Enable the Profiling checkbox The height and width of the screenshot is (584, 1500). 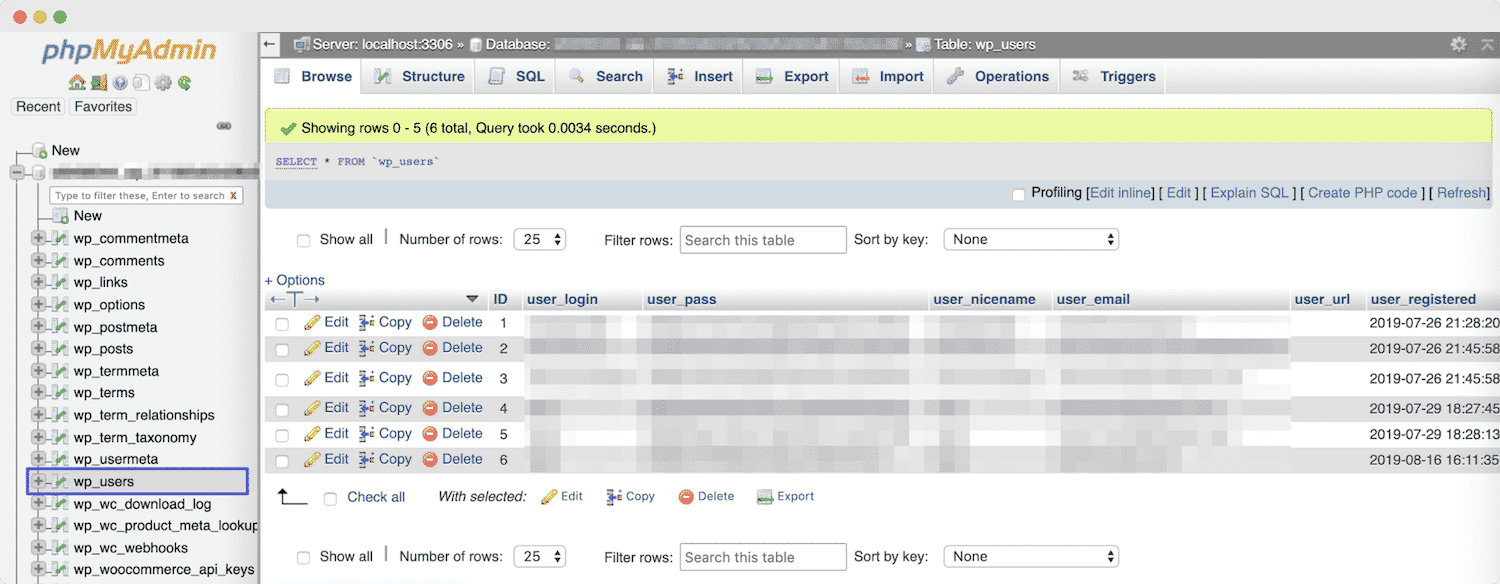click(1018, 194)
